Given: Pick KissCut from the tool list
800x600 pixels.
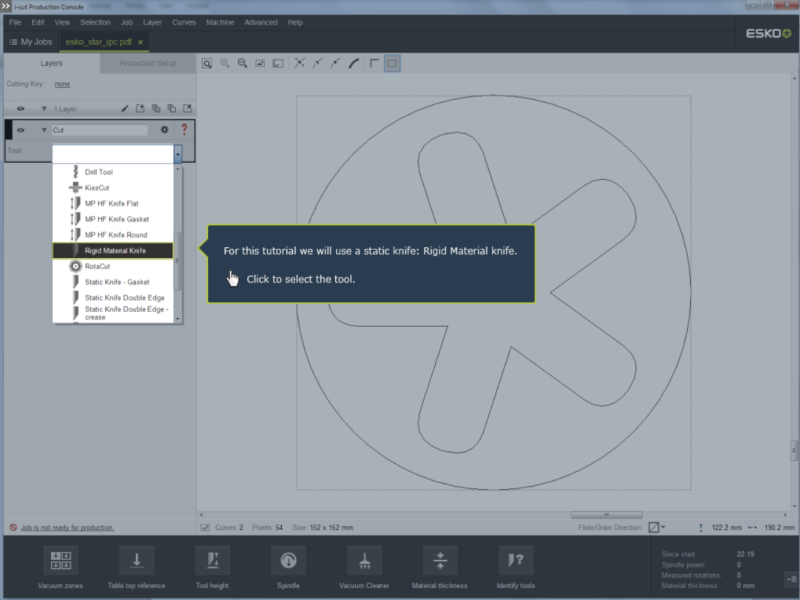Looking at the screenshot, I should pyautogui.click(x=113, y=188).
